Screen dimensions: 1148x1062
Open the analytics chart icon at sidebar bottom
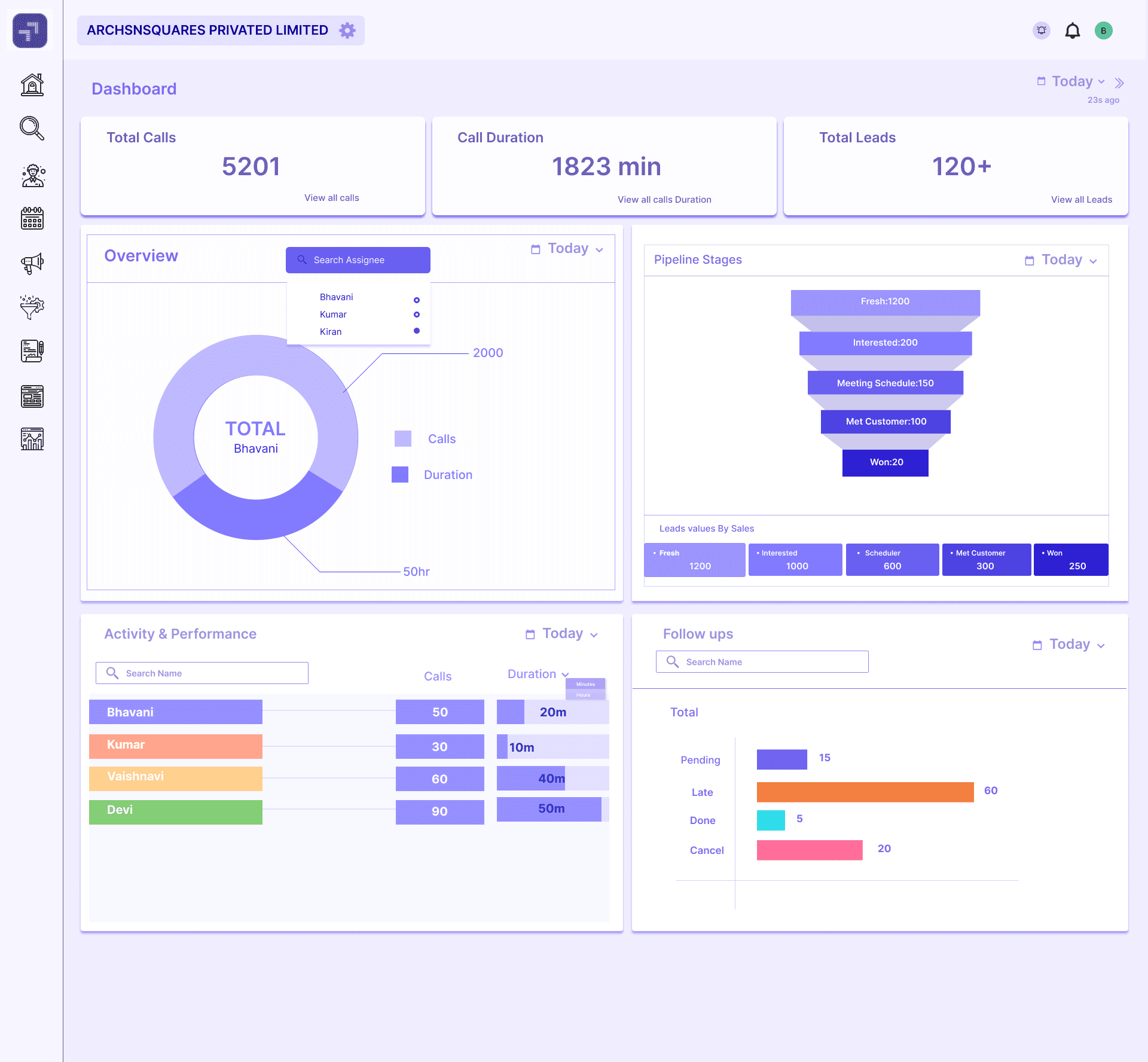tap(32, 441)
